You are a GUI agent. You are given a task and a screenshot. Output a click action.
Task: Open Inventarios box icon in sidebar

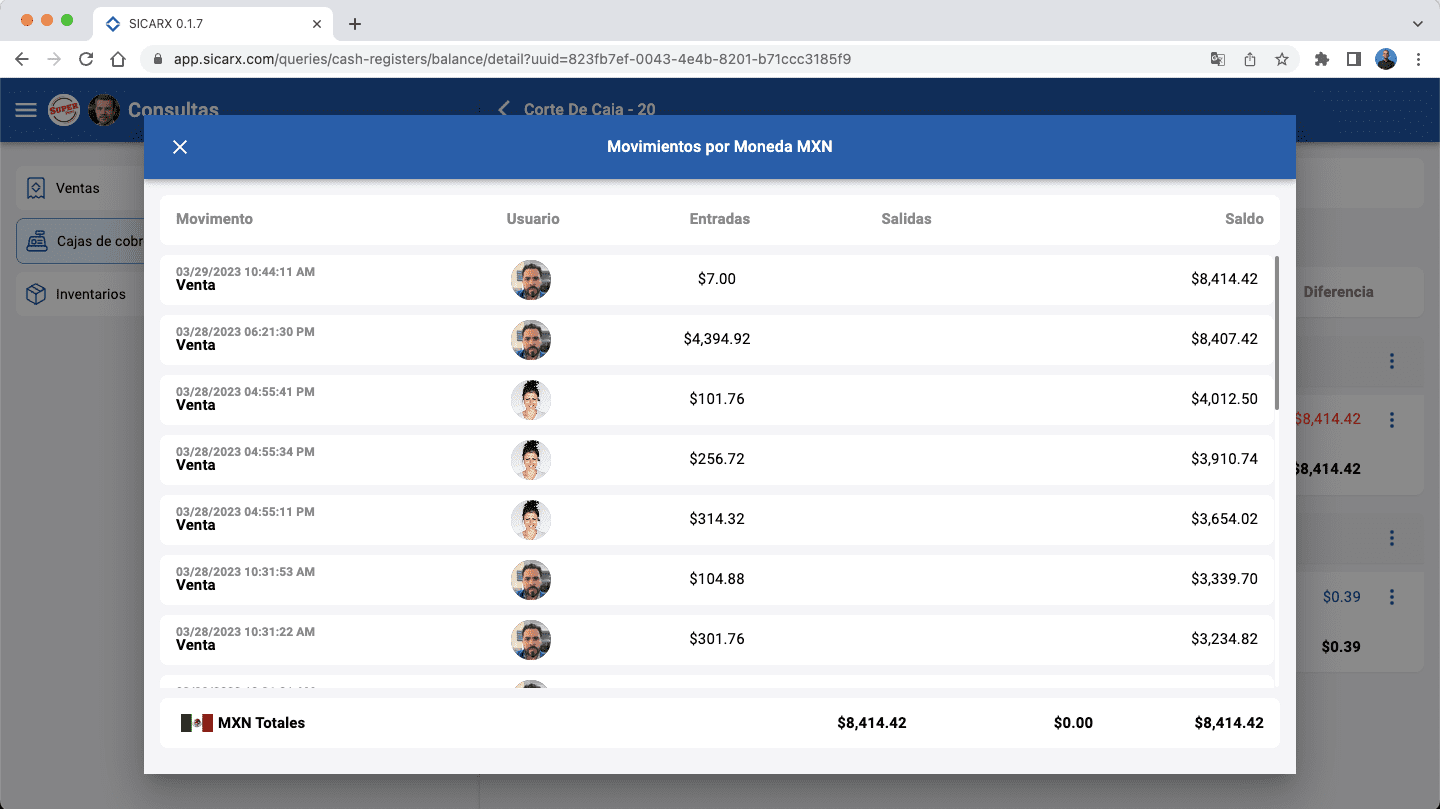[x=36, y=294]
